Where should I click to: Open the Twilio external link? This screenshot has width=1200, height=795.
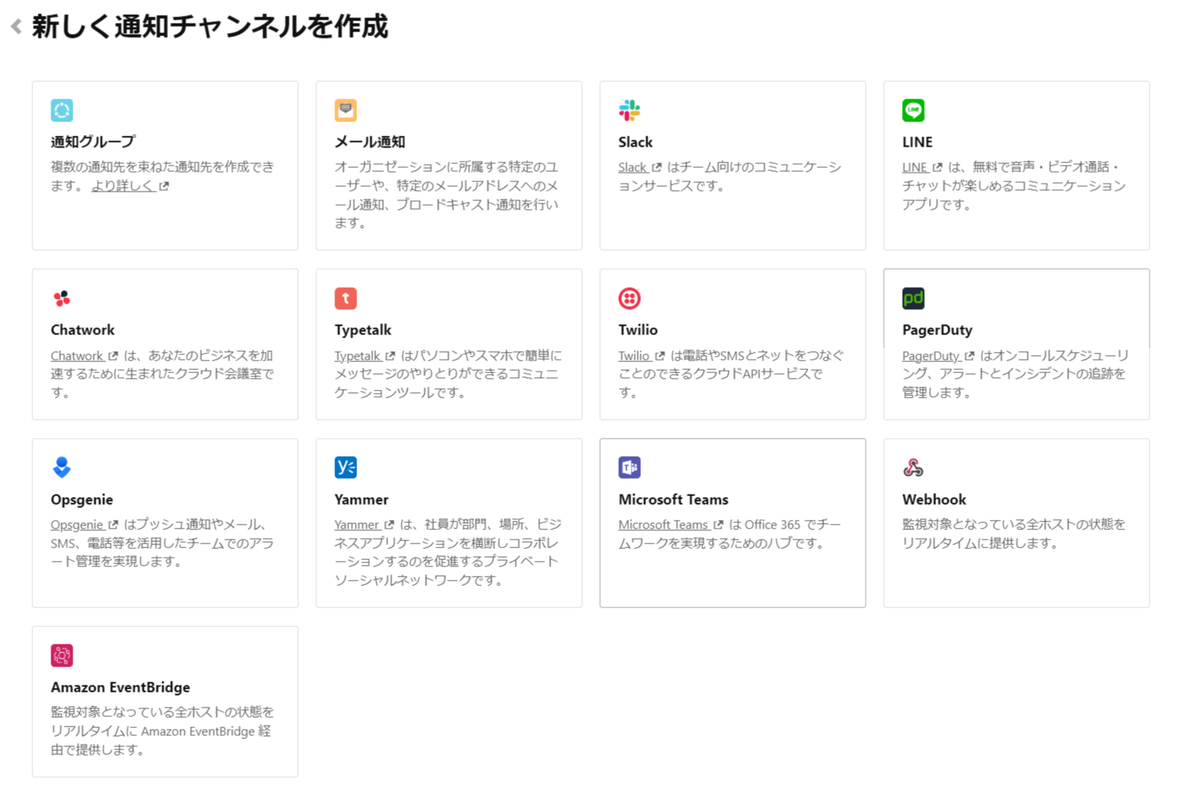click(x=642, y=355)
